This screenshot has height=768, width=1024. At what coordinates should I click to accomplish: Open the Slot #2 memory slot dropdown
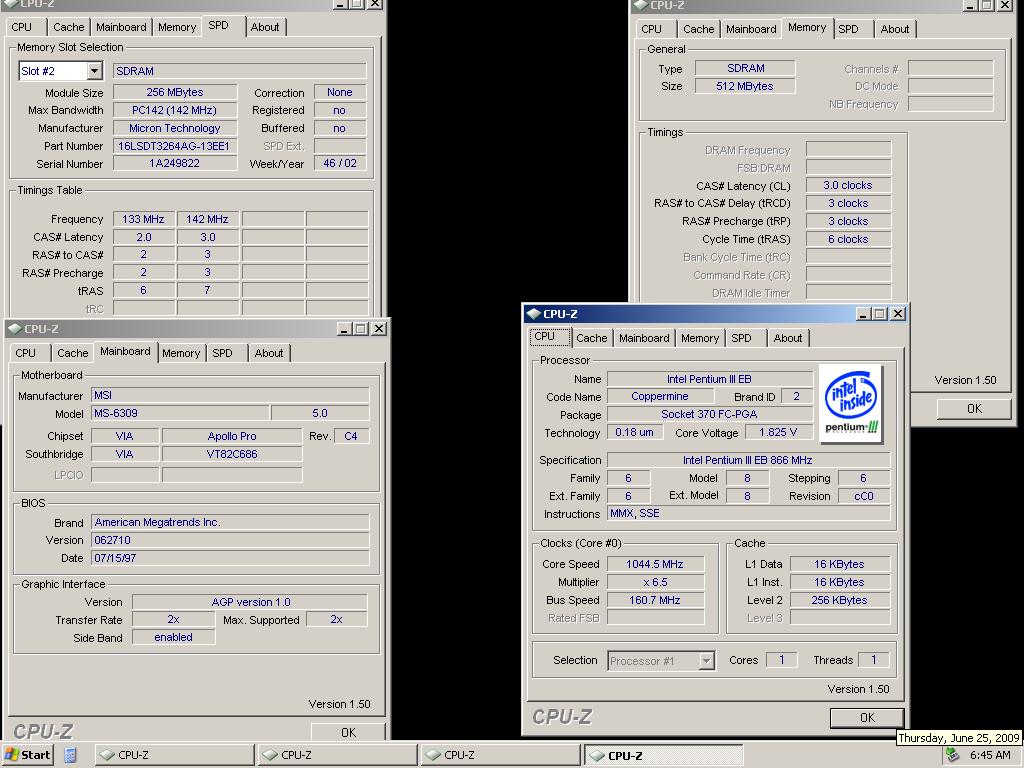(95, 71)
